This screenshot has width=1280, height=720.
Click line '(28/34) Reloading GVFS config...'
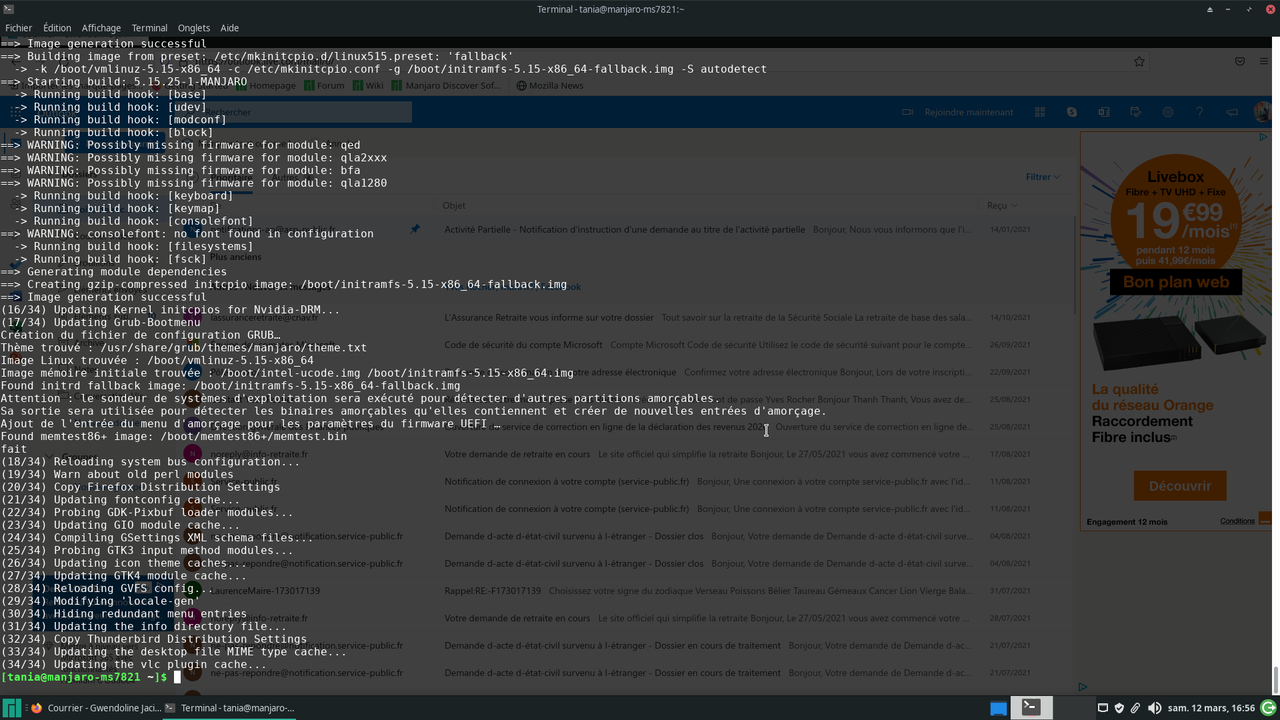107,588
